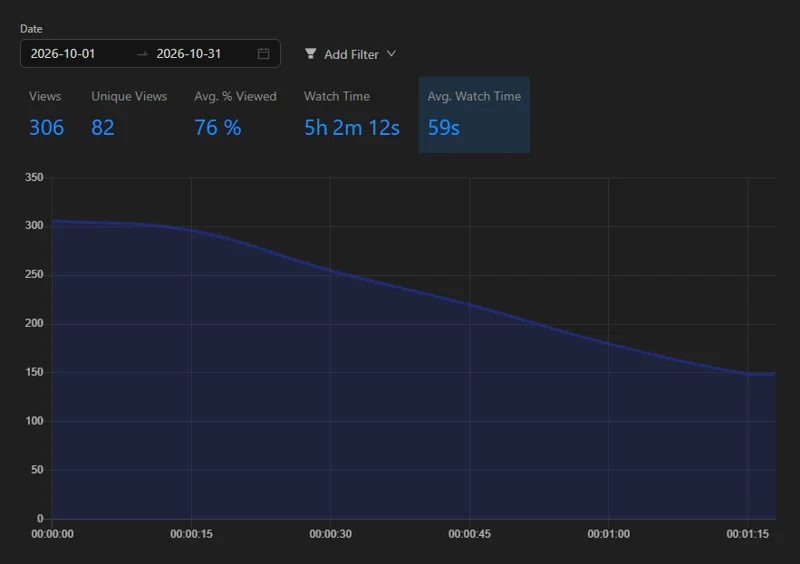Open the calendar icon in date range

point(263,54)
